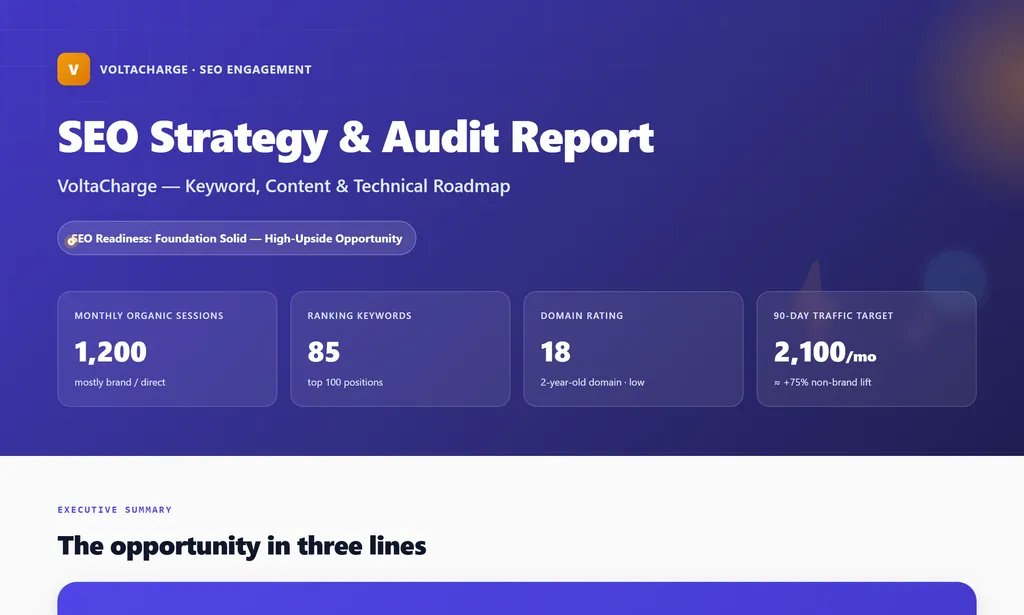Click the 'top 100 positions' caption
The height and width of the screenshot is (615, 1024).
tap(345, 383)
